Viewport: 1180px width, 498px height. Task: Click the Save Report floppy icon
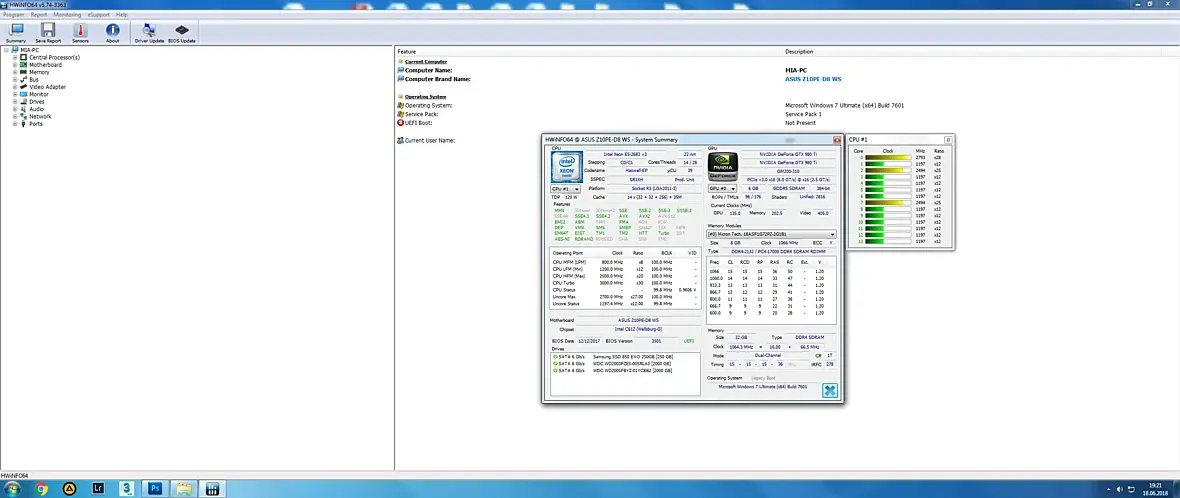48,33
